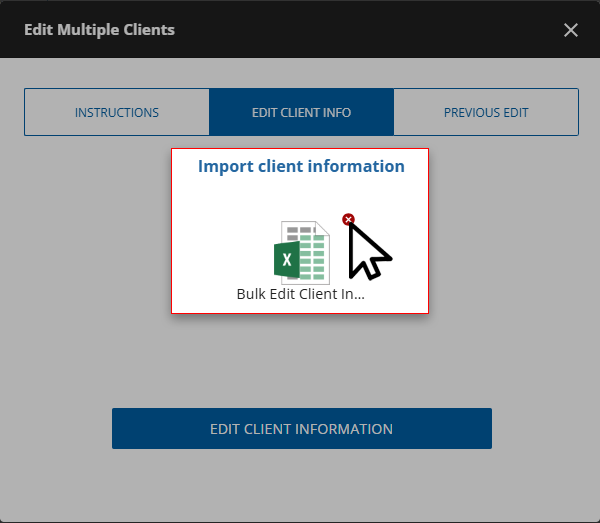This screenshot has height=523, width=600.
Task: Open the Previous Edit tab
Action: (486, 112)
